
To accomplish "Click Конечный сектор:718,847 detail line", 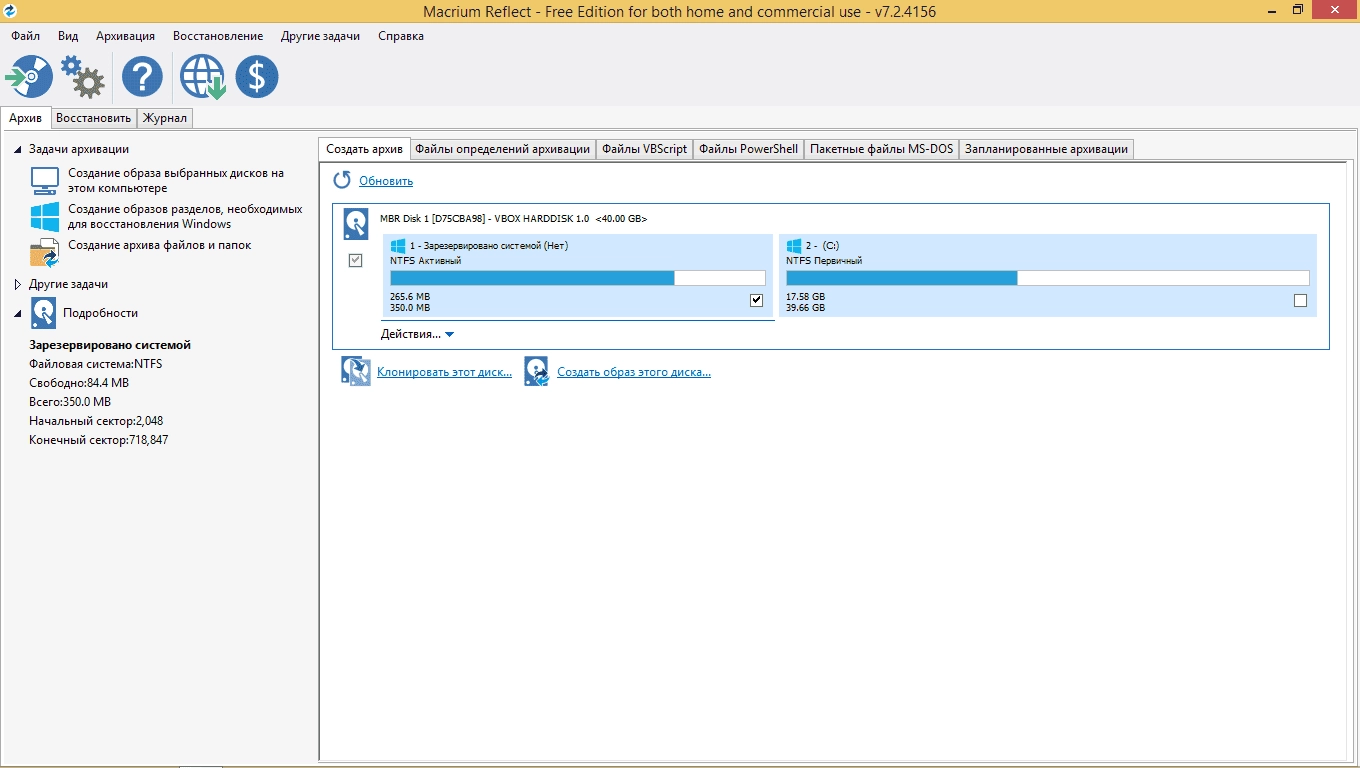I will pyautogui.click(x=99, y=440).
